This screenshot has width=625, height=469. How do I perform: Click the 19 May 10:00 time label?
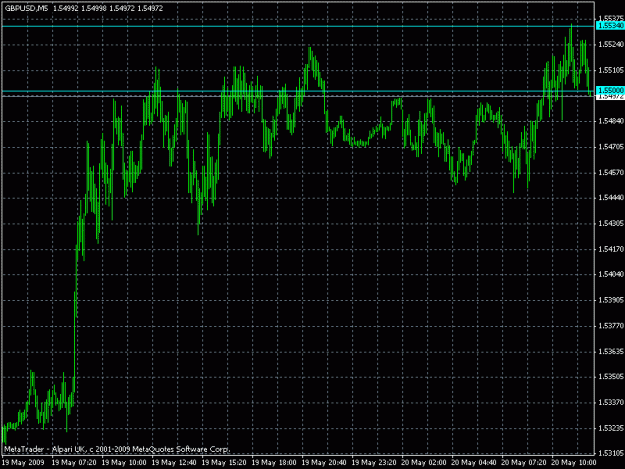124,463
